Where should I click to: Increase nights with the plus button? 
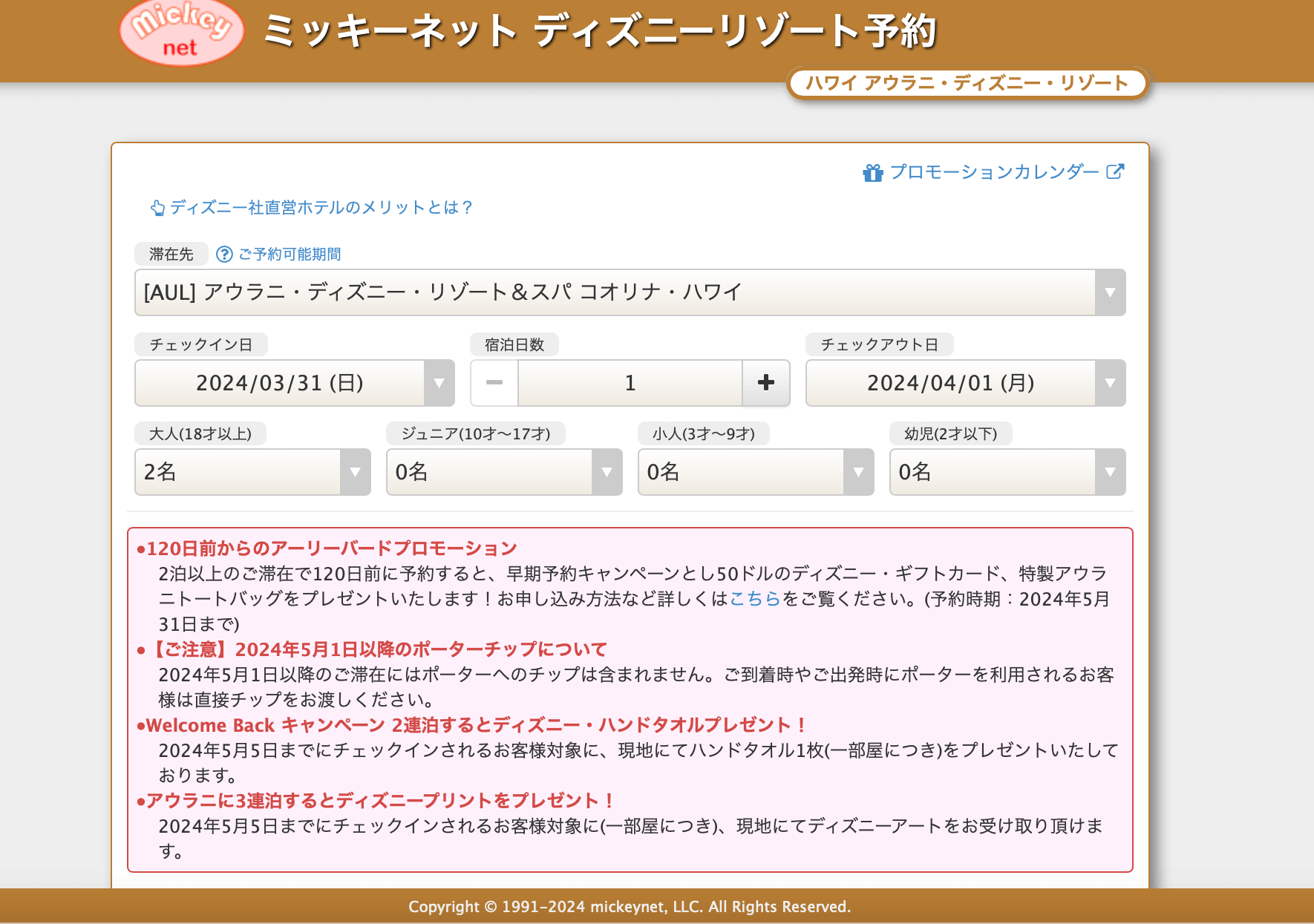[765, 383]
